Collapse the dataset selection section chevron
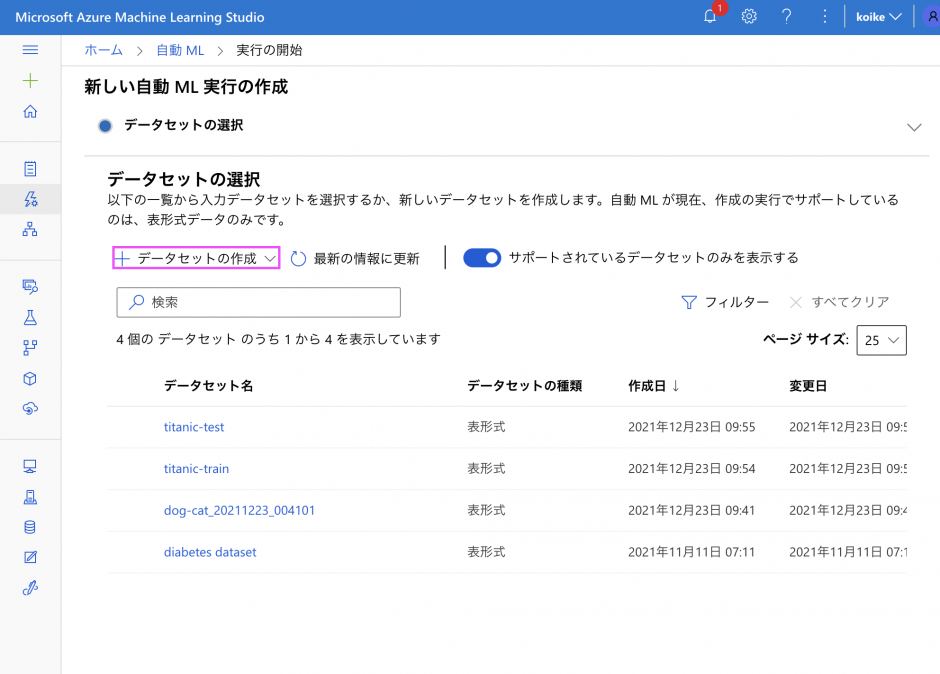Screen dimensions: 940x674 click(913, 127)
